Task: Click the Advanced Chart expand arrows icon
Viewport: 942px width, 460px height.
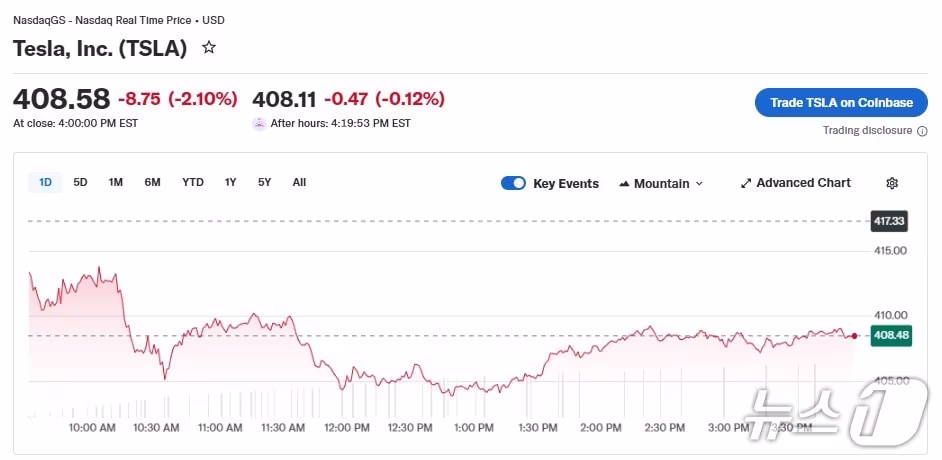Action: point(746,183)
